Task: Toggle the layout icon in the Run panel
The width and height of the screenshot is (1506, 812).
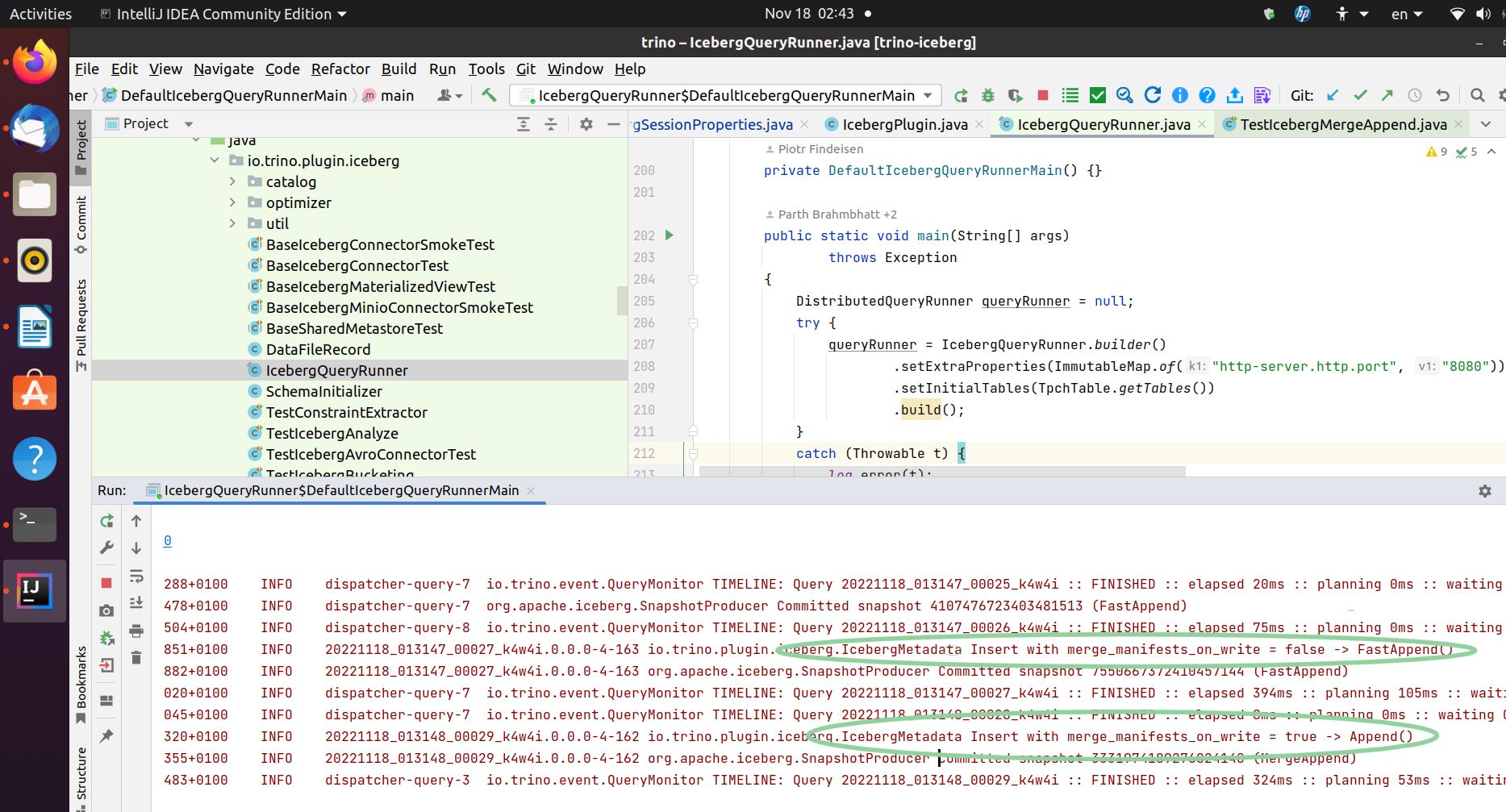Action: pos(106,701)
